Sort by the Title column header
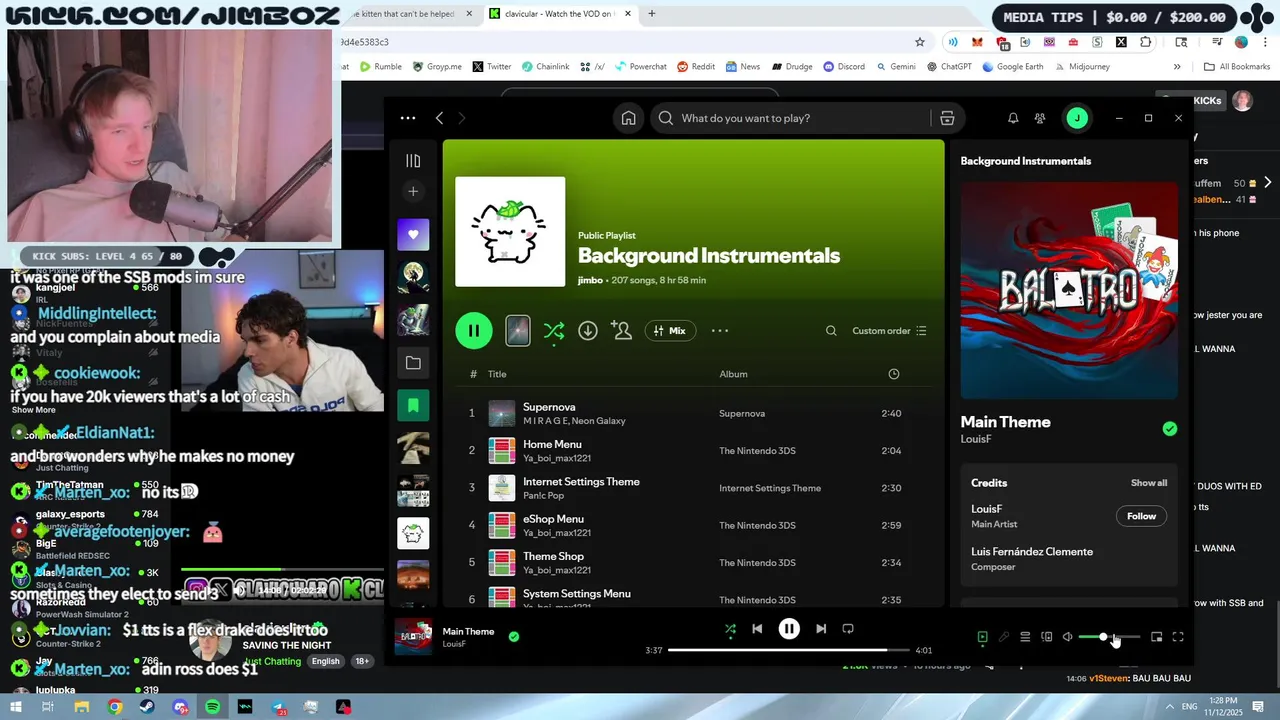This screenshot has height=720, width=1280. [497, 374]
